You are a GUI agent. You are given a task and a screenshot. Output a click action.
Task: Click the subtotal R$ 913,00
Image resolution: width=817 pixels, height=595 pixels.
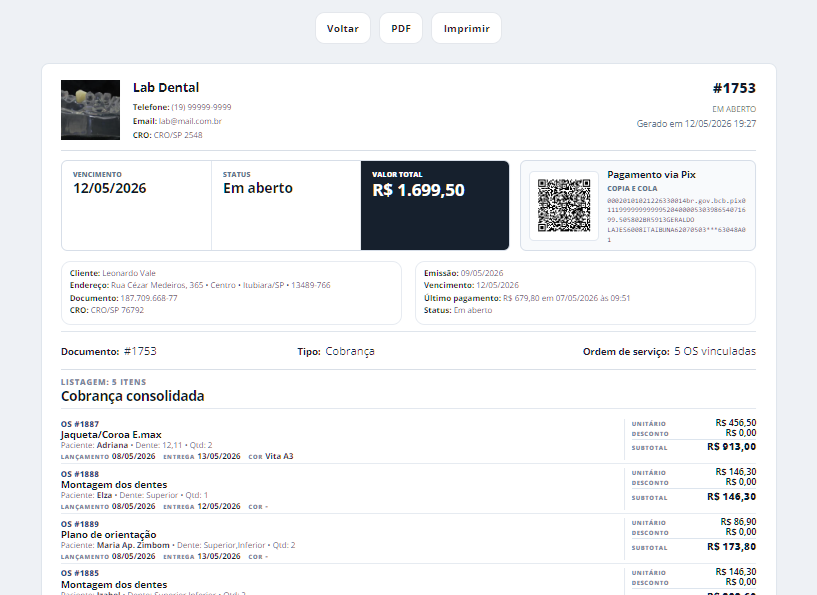click(732, 447)
